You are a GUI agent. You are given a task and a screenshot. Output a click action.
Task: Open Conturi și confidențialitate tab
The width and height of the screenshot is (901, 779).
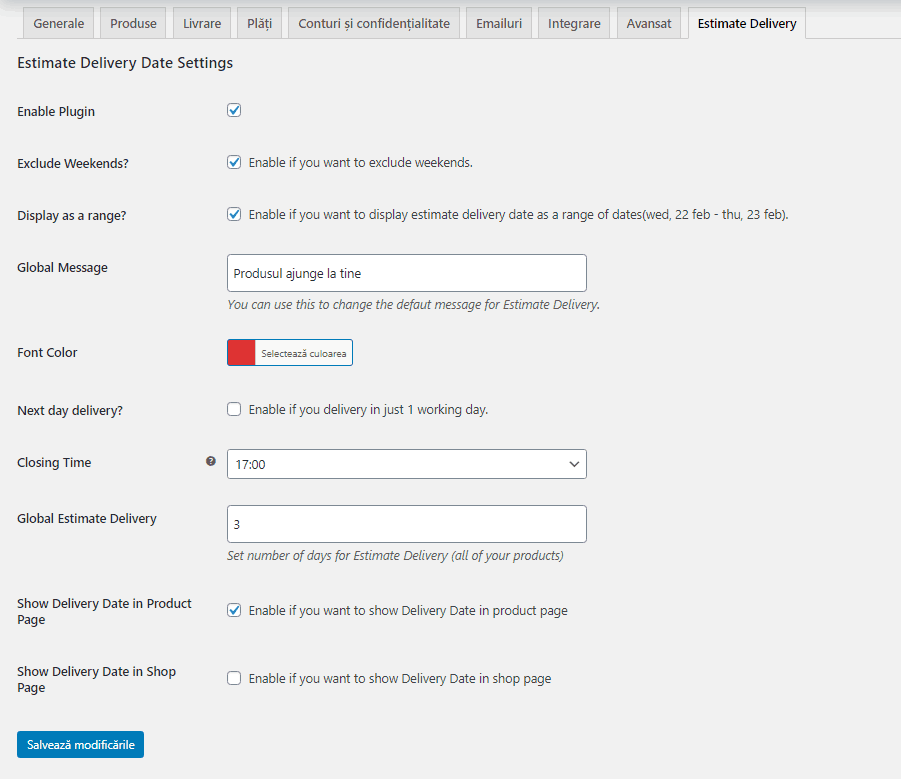coord(374,24)
